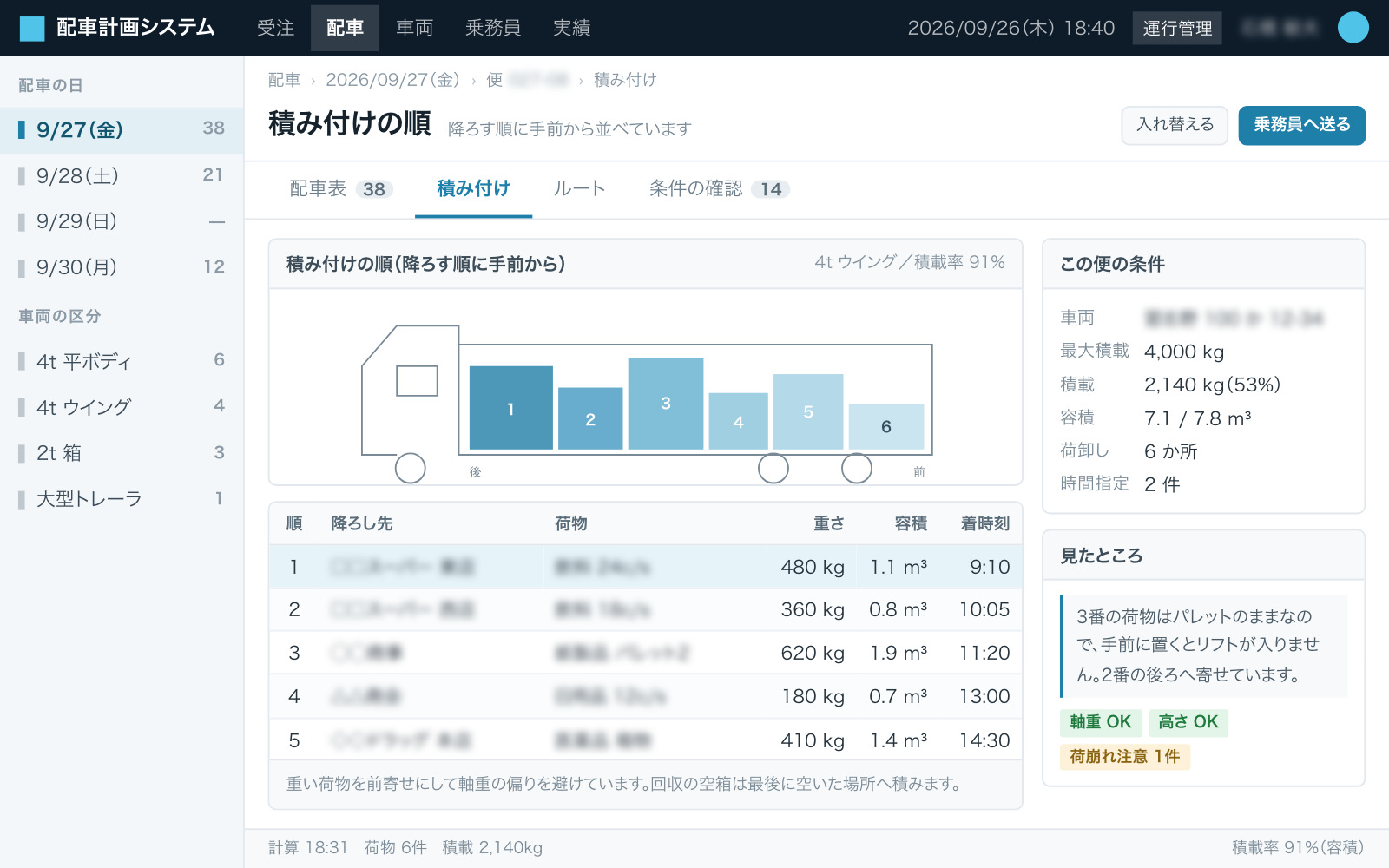Image resolution: width=1389 pixels, height=868 pixels.
Task: Select the table row arriving at 9:10
Action: click(645, 567)
